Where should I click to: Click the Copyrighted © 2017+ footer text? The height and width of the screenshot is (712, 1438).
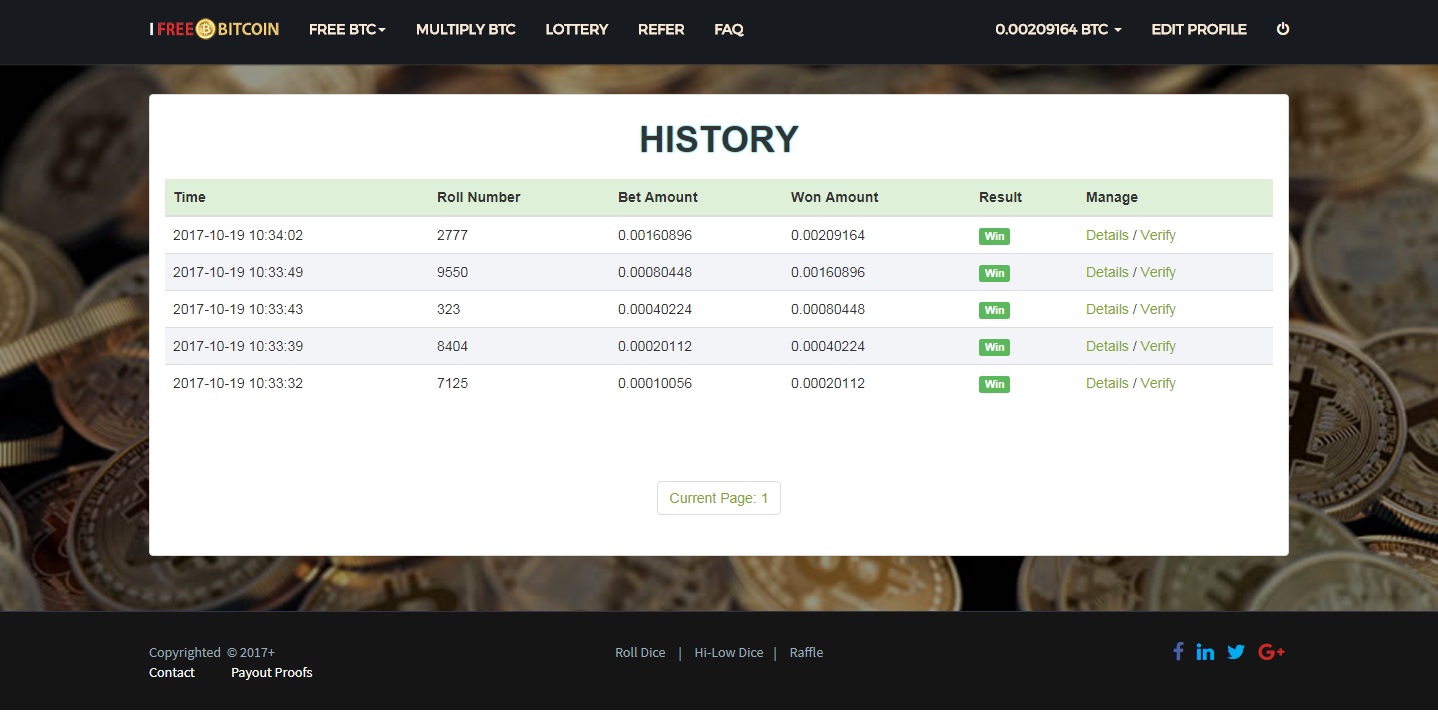pyautogui.click(x=212, y=652)
